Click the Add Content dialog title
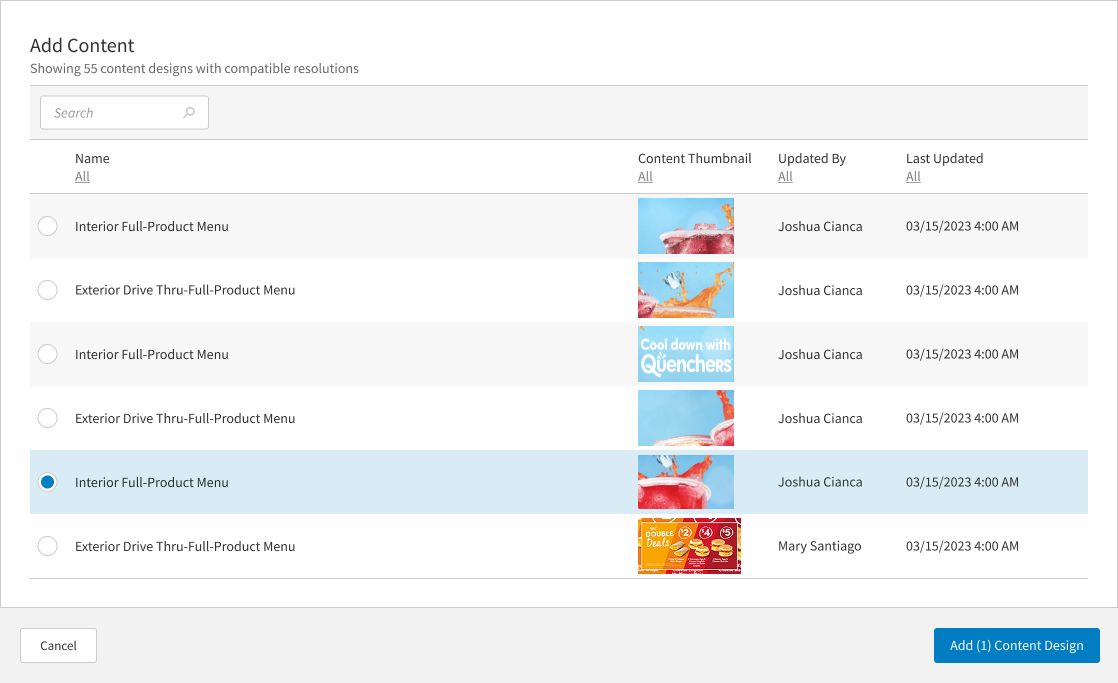Screen dimensions: 1118x683 [x=82, y=45]
